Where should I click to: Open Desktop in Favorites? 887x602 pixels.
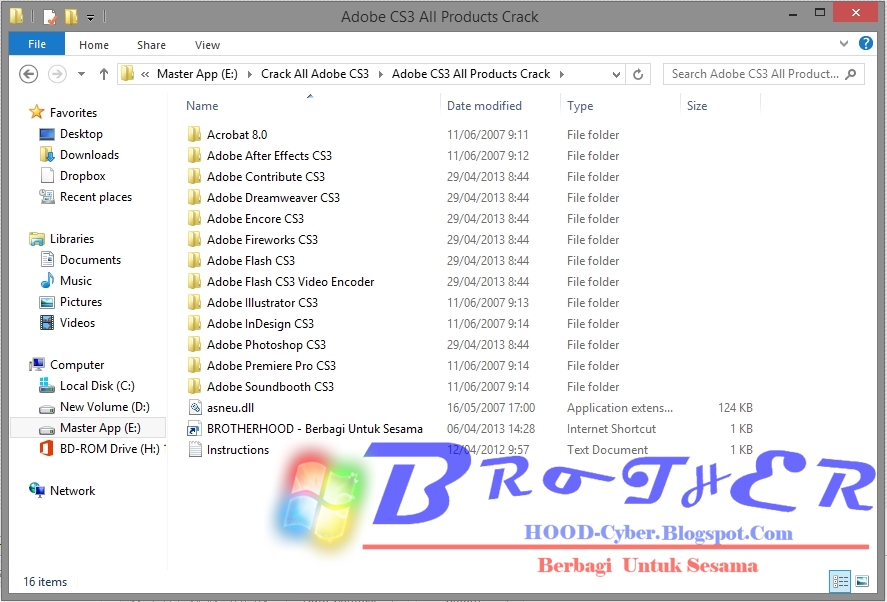[81, 134]
